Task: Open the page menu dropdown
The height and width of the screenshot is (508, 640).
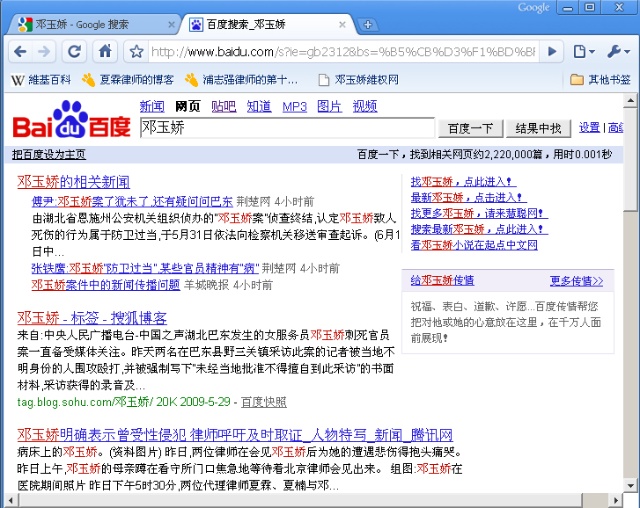Action: pos(584,52)
